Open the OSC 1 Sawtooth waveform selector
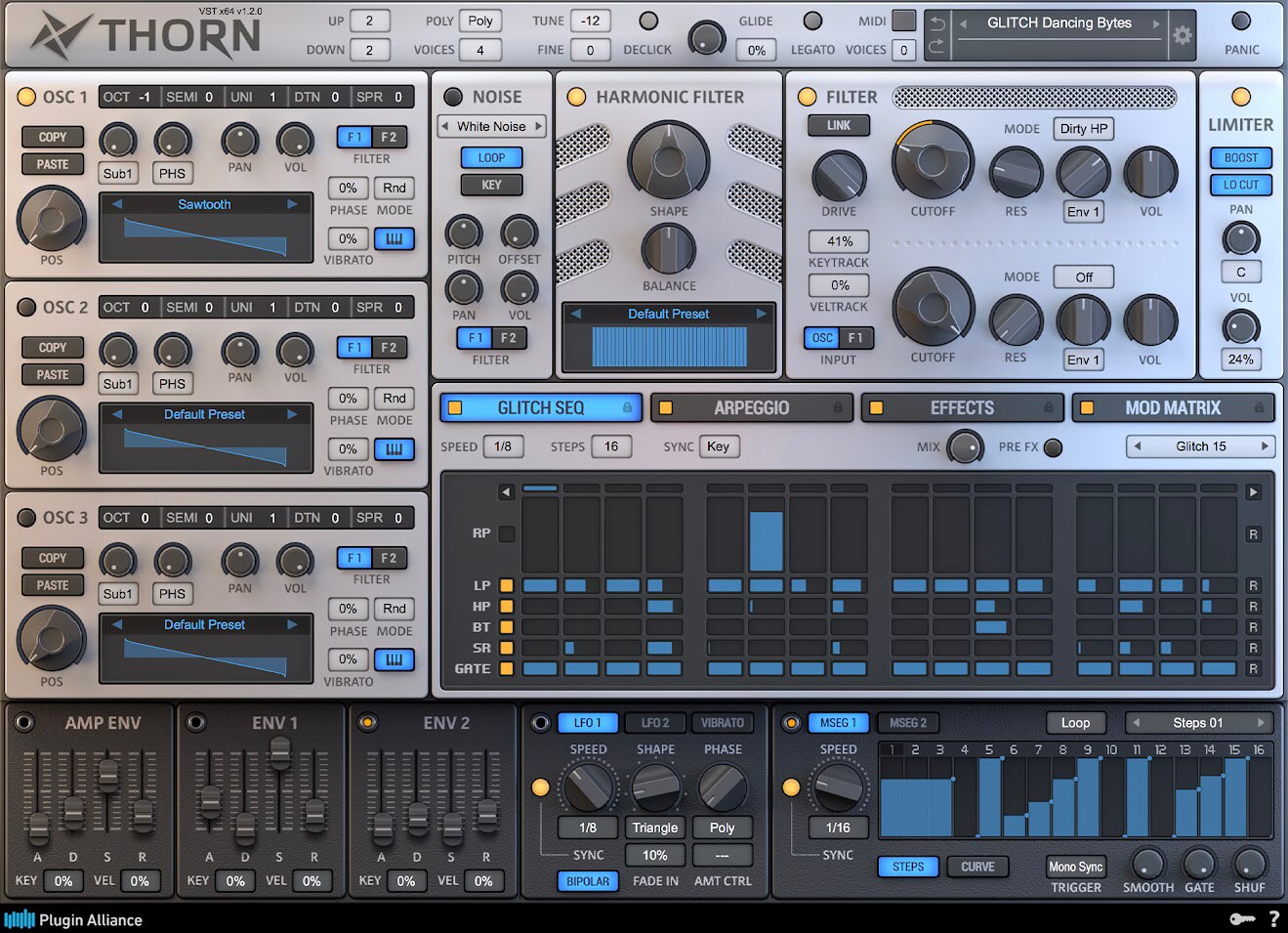Viewport: 1288px width, 933px height. point(204,204)
